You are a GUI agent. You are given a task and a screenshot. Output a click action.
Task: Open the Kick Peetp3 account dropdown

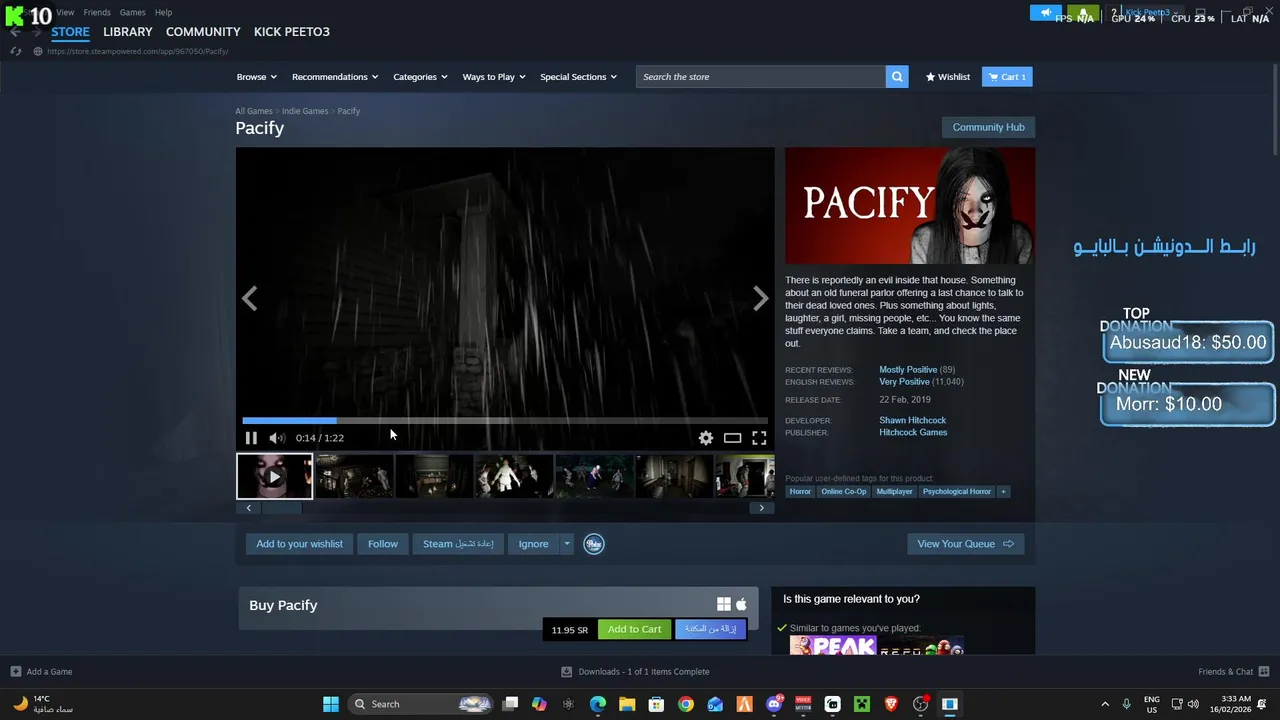(1151, 13)
